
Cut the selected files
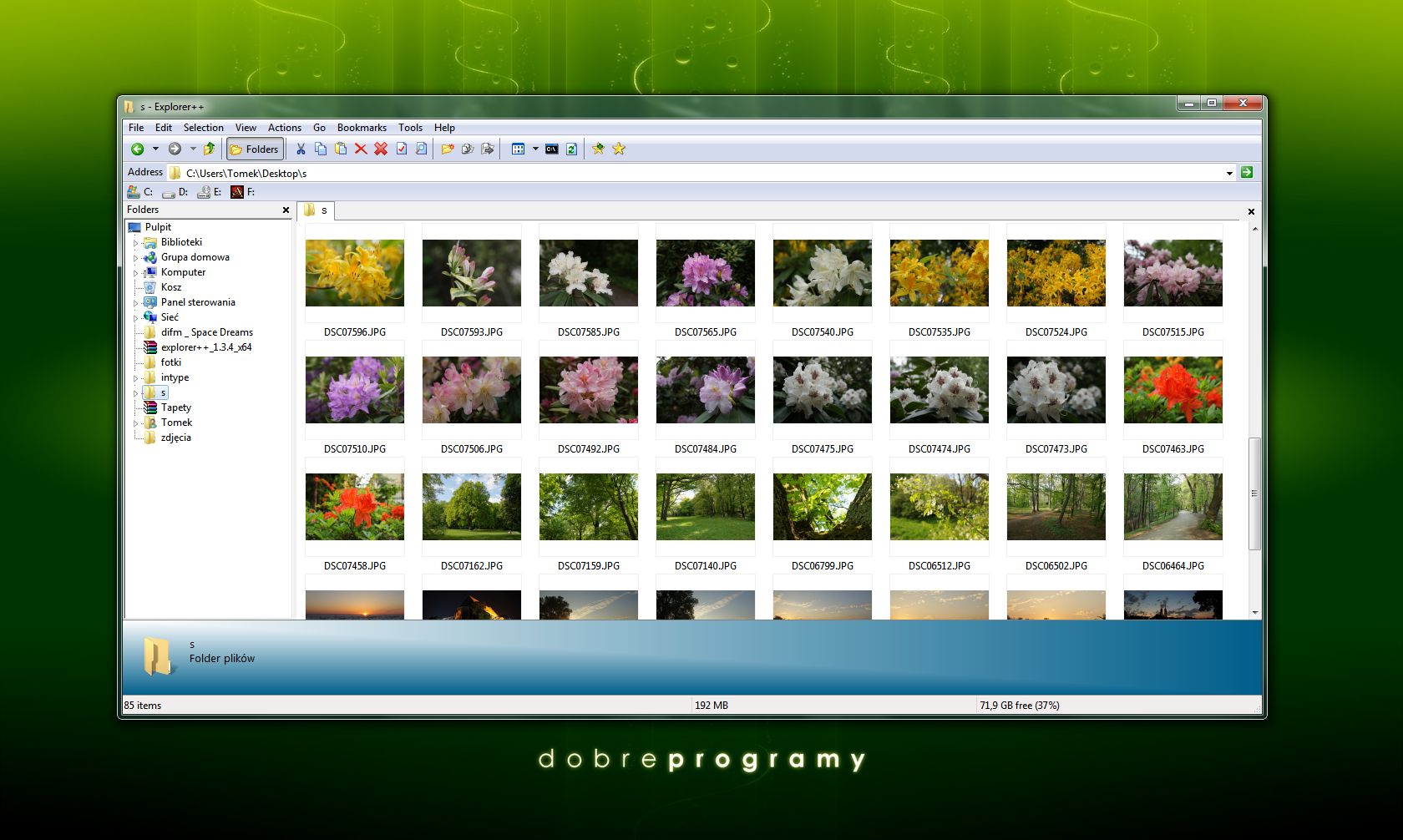click(x=300, y=149)
